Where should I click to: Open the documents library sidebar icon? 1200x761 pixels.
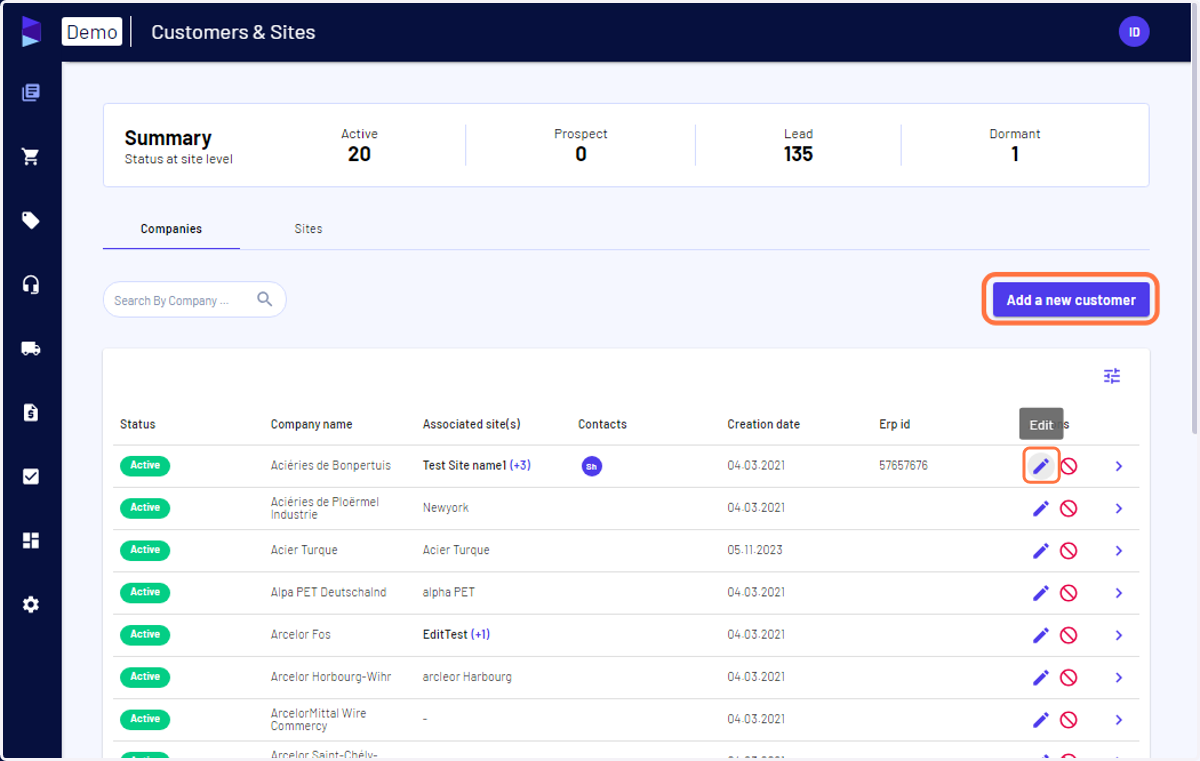point(31,93)
